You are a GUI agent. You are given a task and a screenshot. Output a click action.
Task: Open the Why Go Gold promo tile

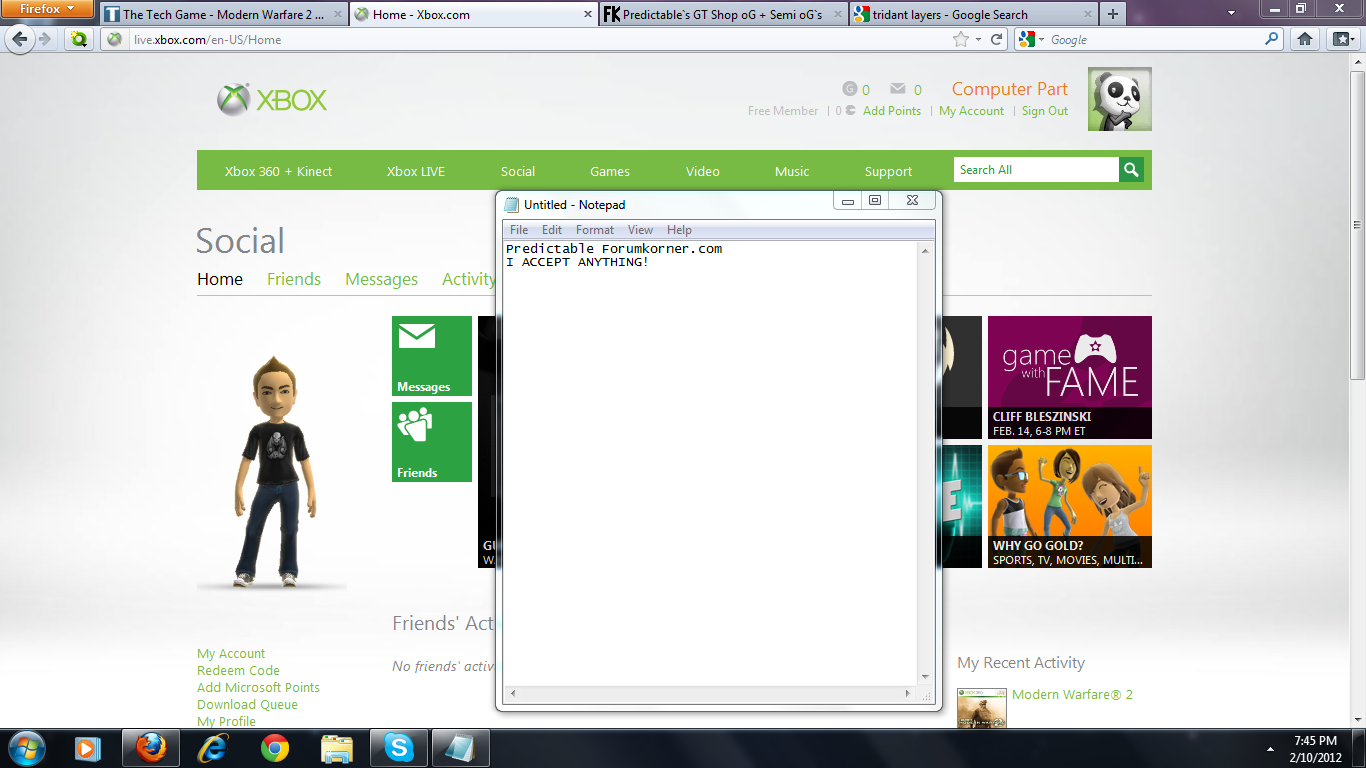point(1070,506)
